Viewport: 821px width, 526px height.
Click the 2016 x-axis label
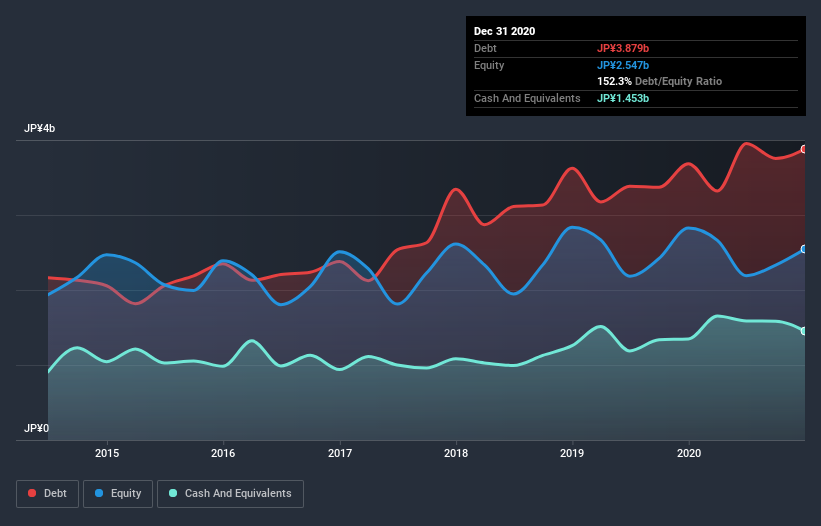[223, 453]
